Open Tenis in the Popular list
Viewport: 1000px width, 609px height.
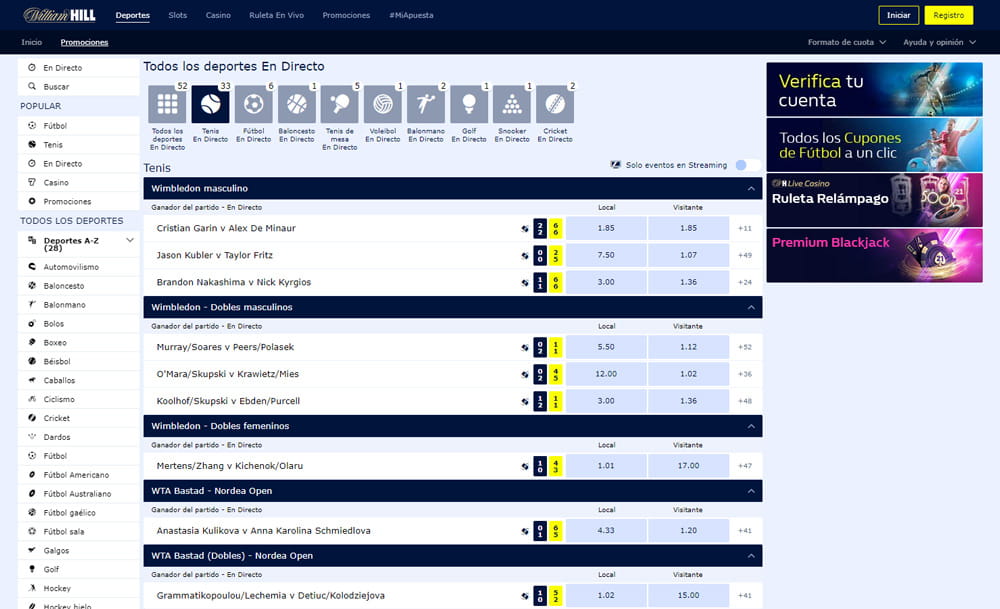(x=53, y=145)
